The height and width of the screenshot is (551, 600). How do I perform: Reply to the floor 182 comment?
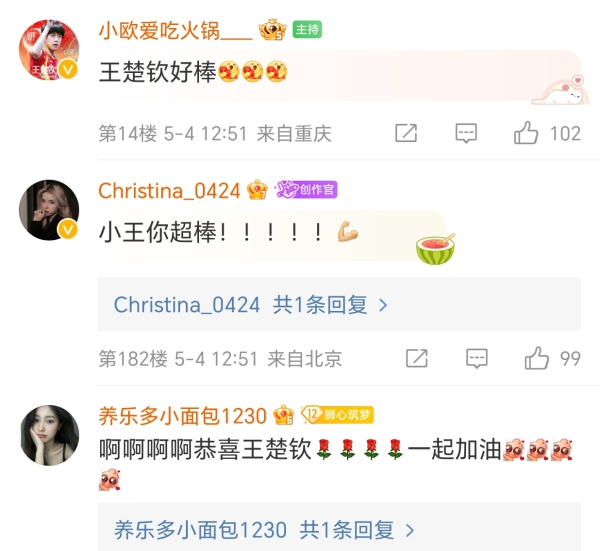[477, 359]
